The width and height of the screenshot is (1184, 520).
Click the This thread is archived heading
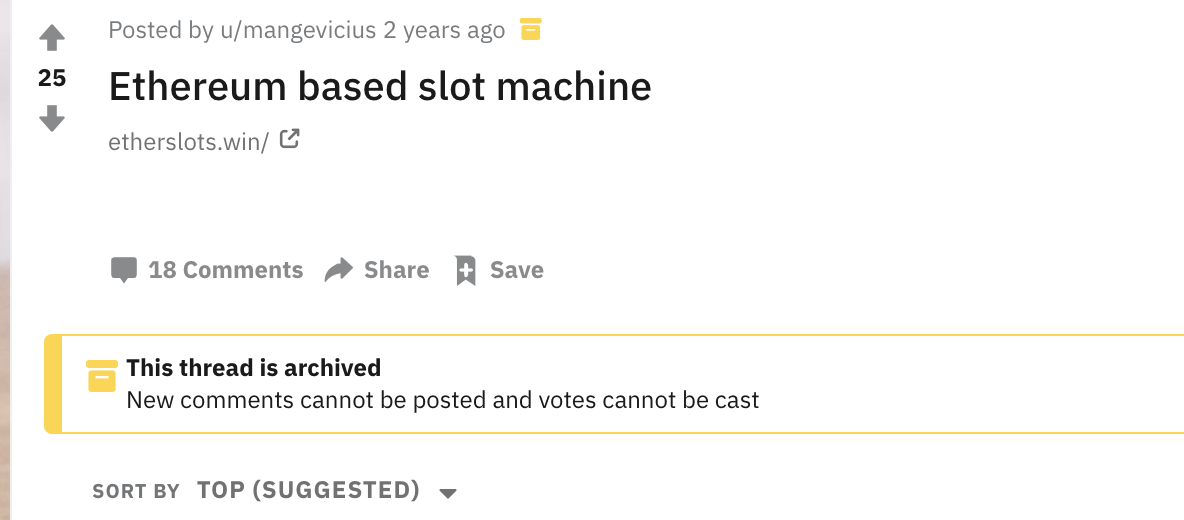coord(254,368)
